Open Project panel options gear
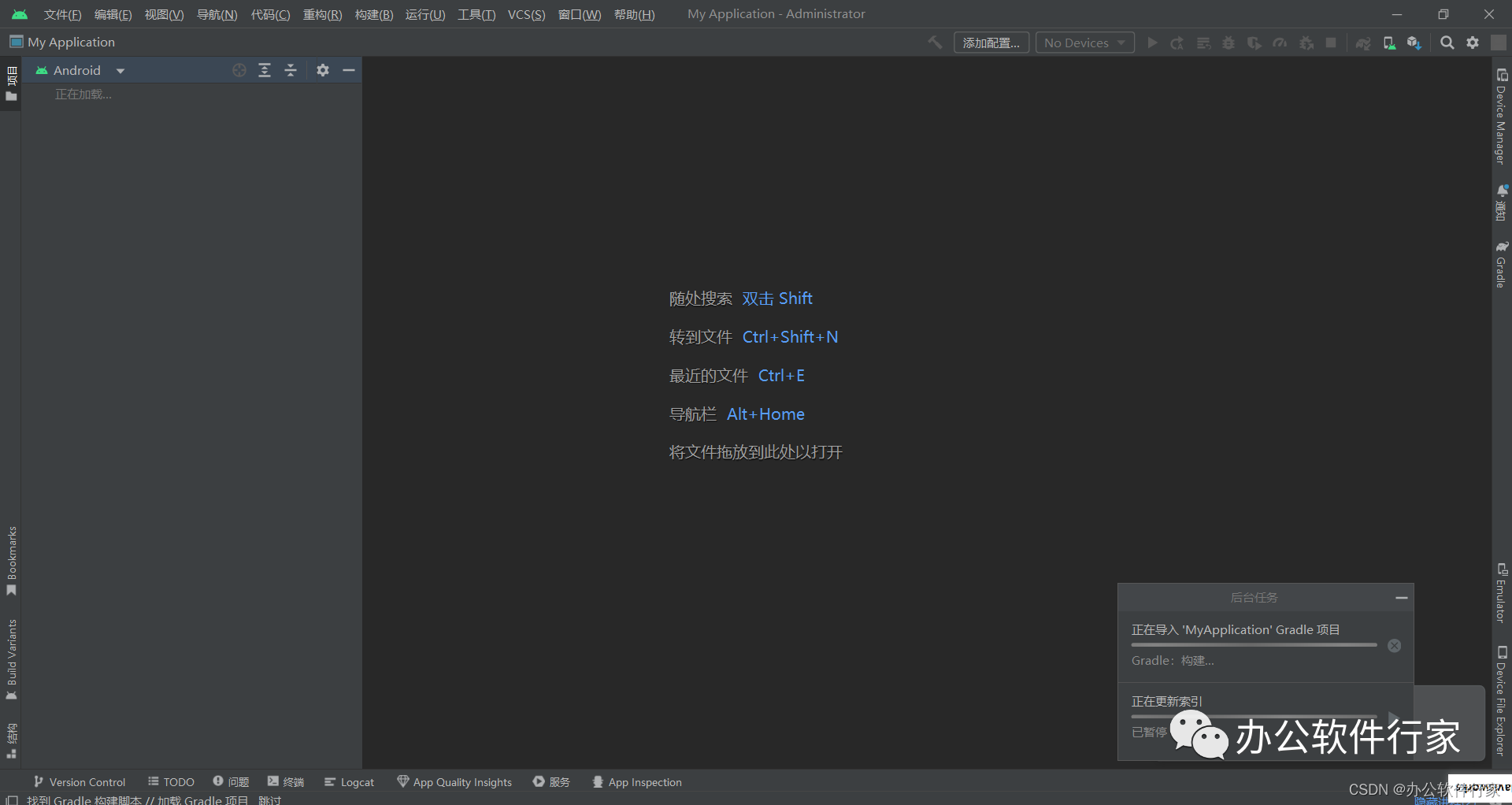Screen dimensions: 1512x805 (x=323, y=70)
